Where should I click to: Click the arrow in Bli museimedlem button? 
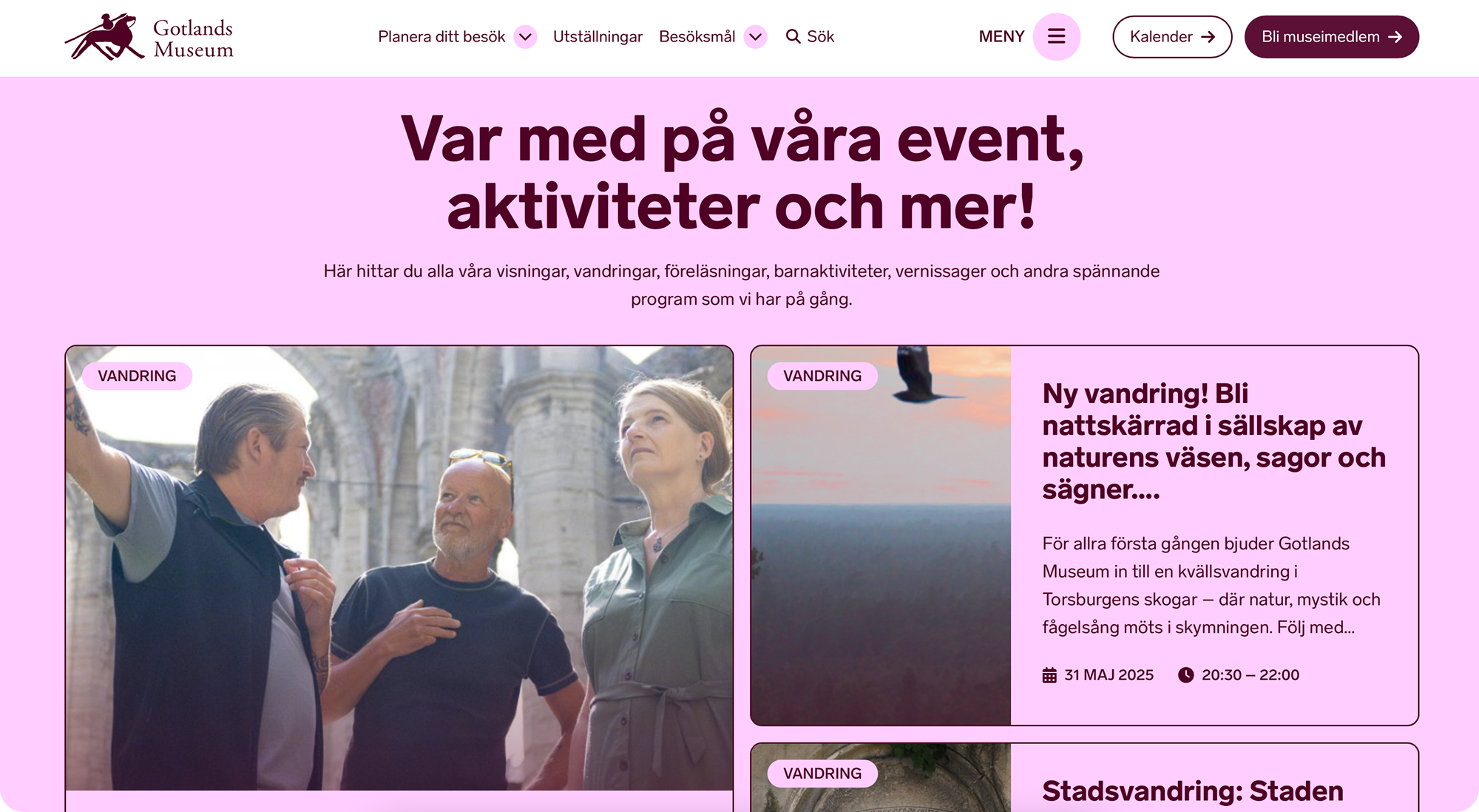1395,37
